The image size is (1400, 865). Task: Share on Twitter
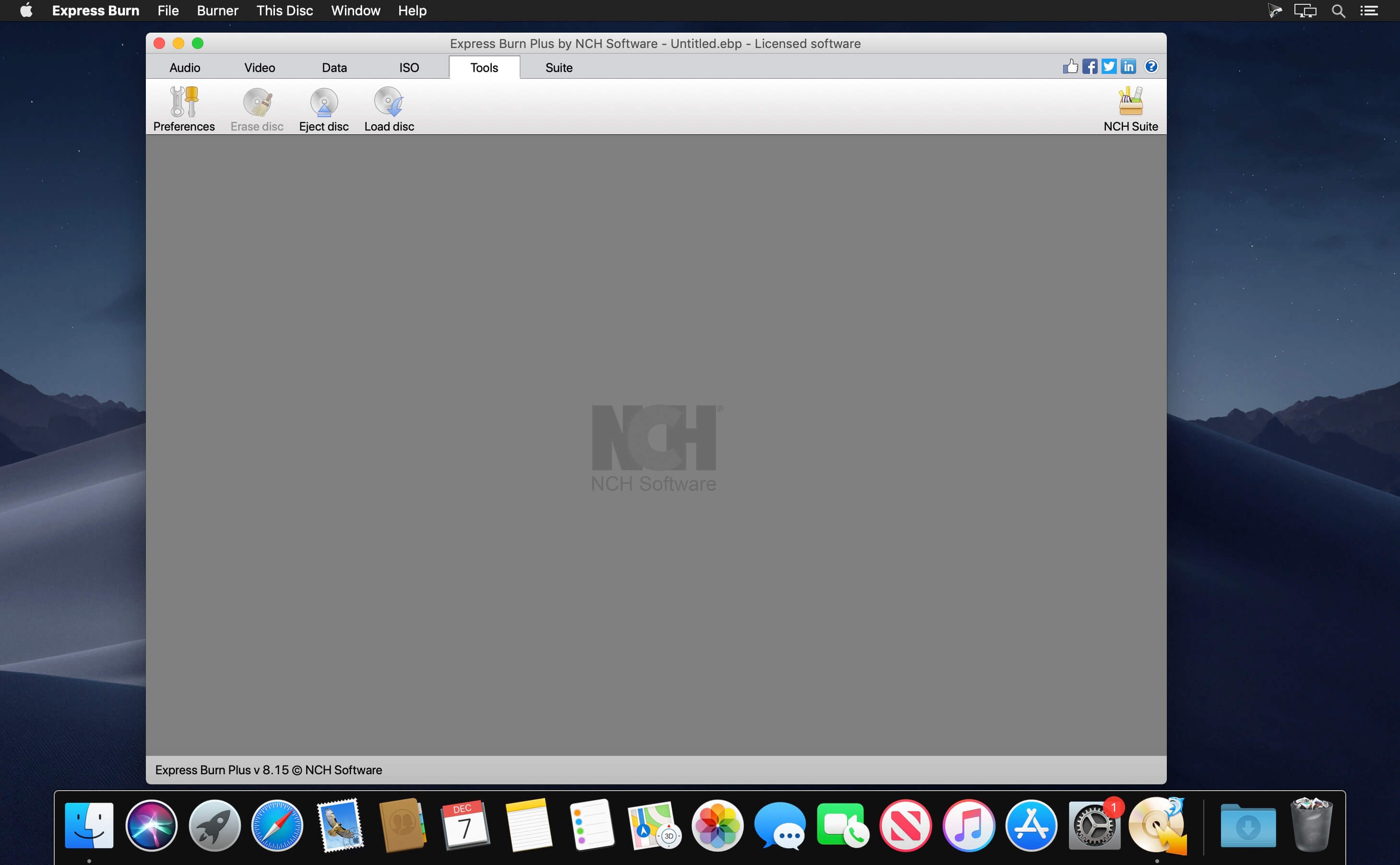pos(1109,66)
